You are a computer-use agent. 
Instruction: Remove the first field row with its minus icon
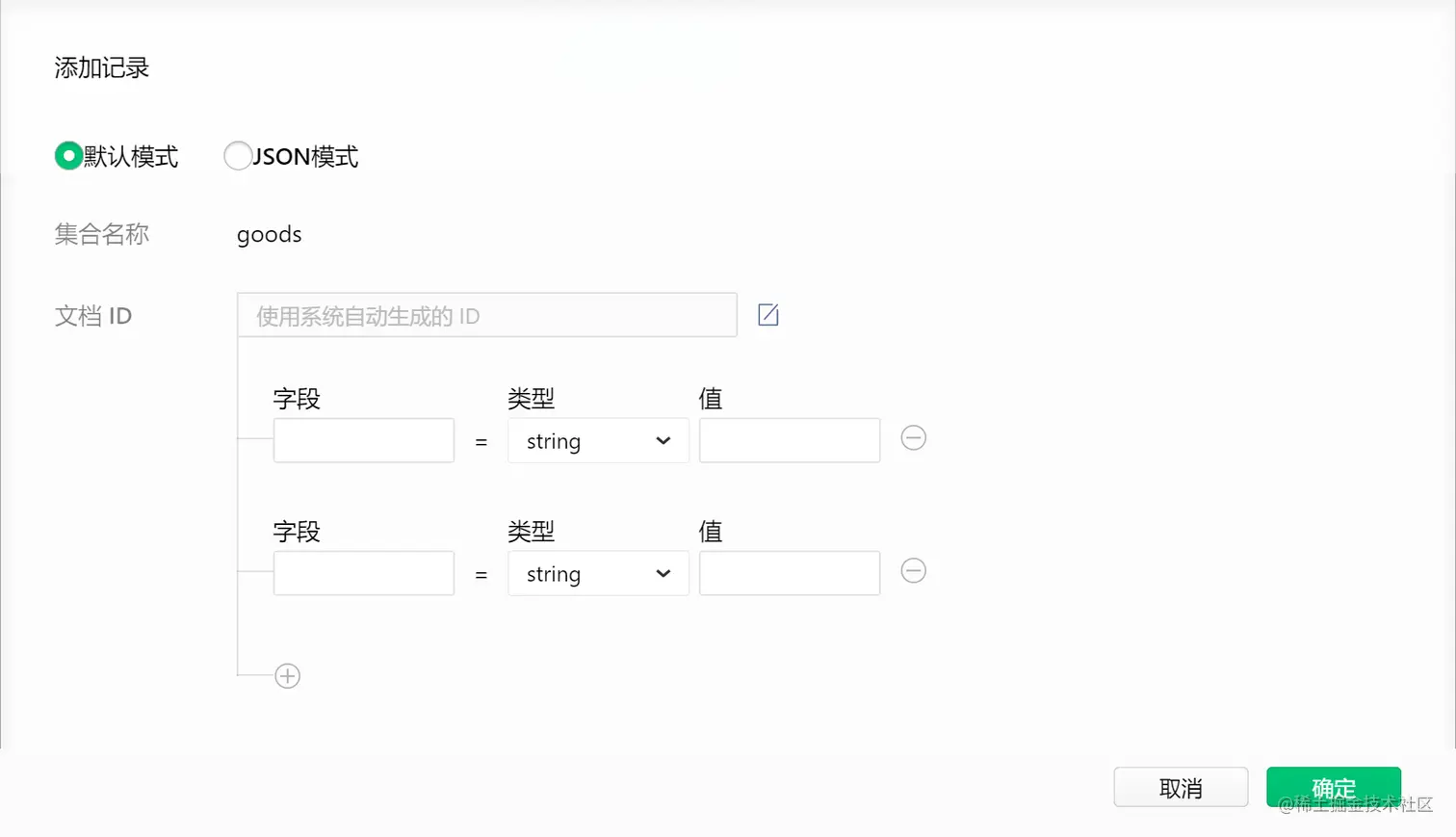pos(913,438)
